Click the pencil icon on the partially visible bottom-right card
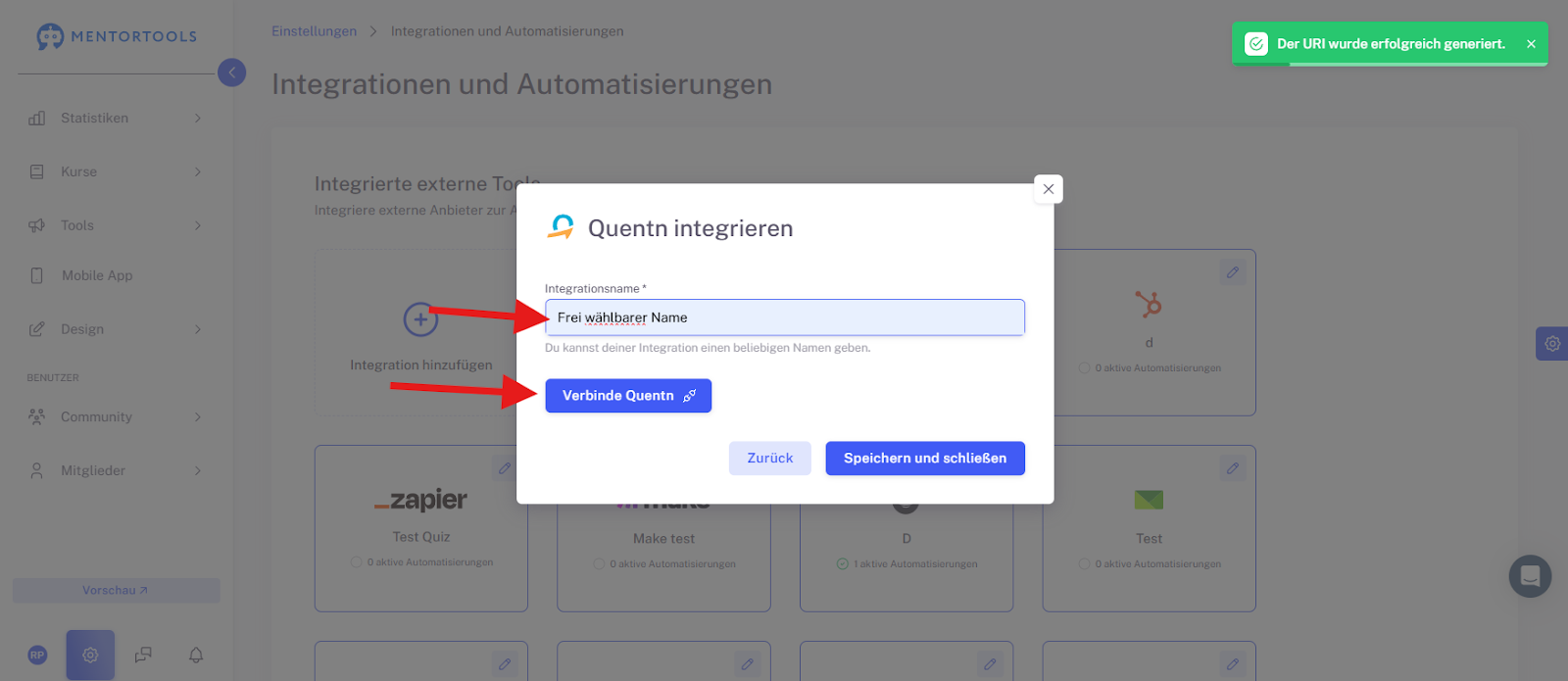The image size is (1568, 681). (x=1233, y=664)
